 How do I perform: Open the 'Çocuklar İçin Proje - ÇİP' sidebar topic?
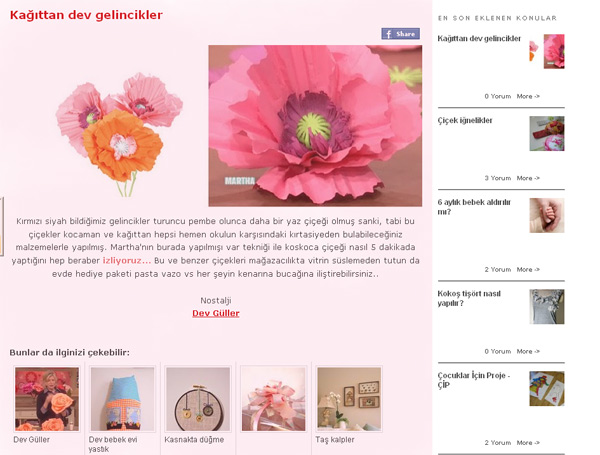click(474, 380)
